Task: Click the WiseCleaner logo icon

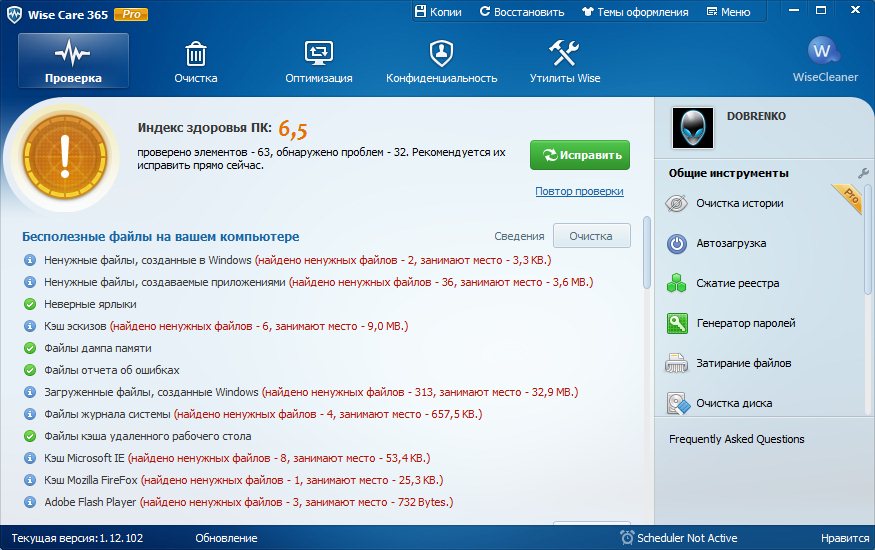Action: click(824, 52)
